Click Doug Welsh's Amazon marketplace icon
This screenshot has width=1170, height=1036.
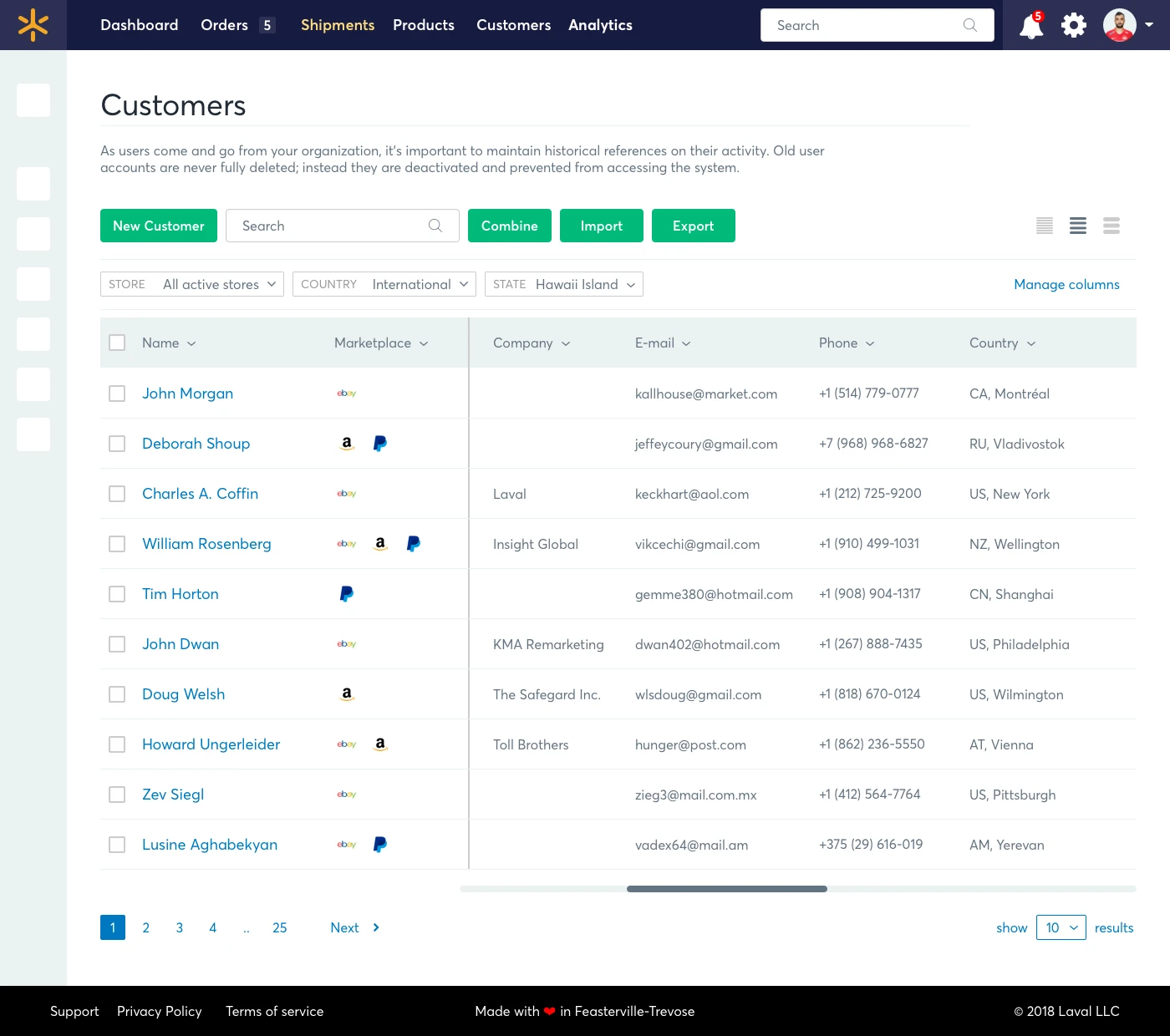347,694
